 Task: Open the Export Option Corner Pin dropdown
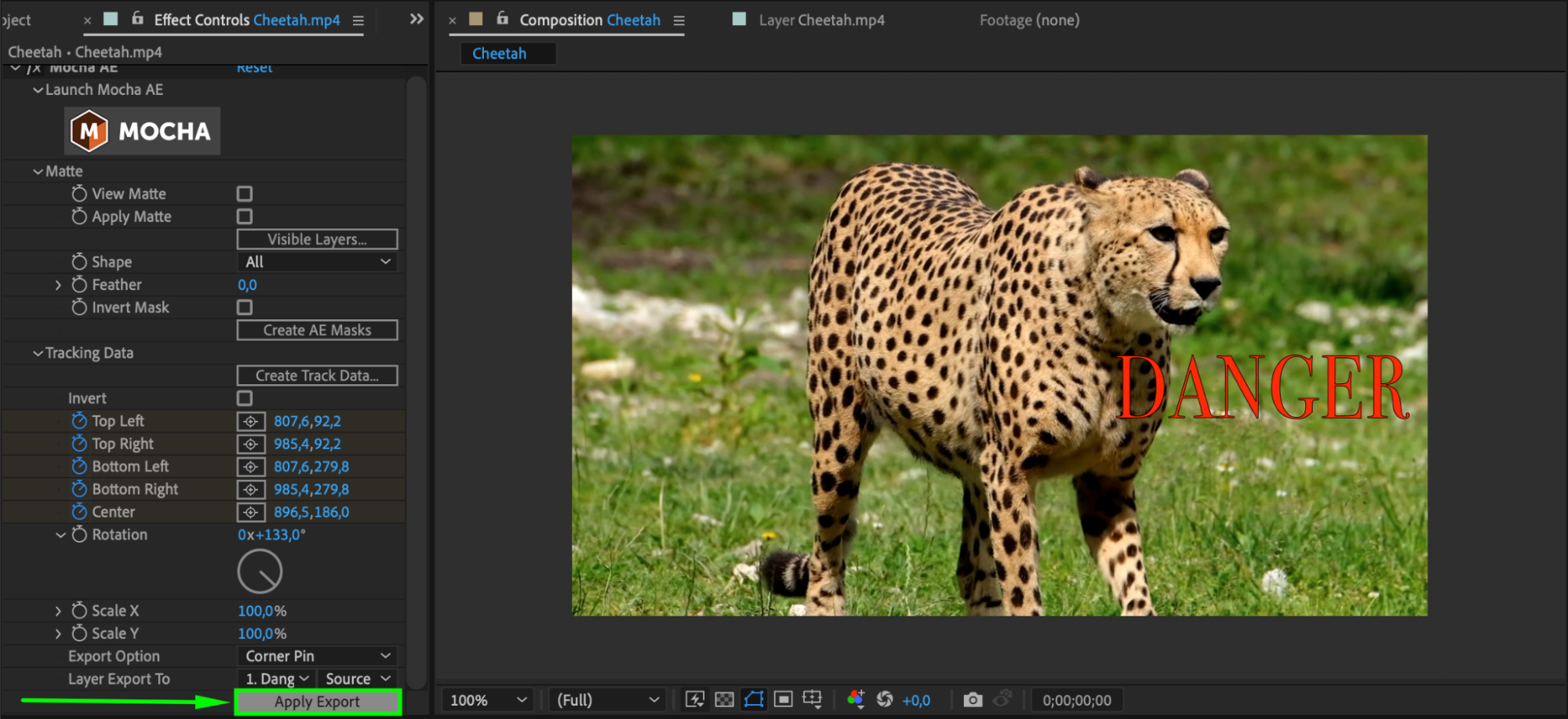tap(317, 656)
